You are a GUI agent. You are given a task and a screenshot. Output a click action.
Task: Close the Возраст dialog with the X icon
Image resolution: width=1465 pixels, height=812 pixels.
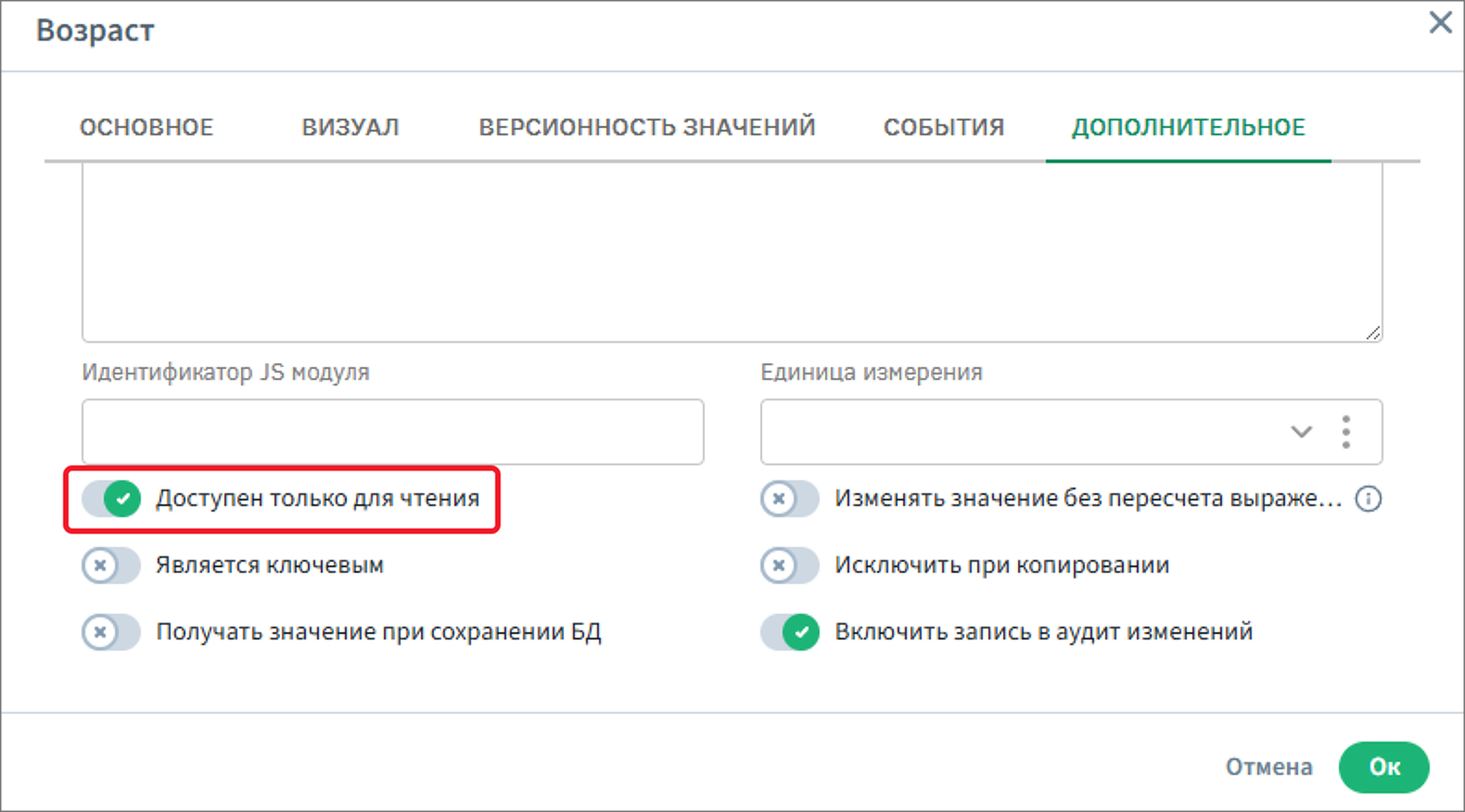click(1440, 22)
